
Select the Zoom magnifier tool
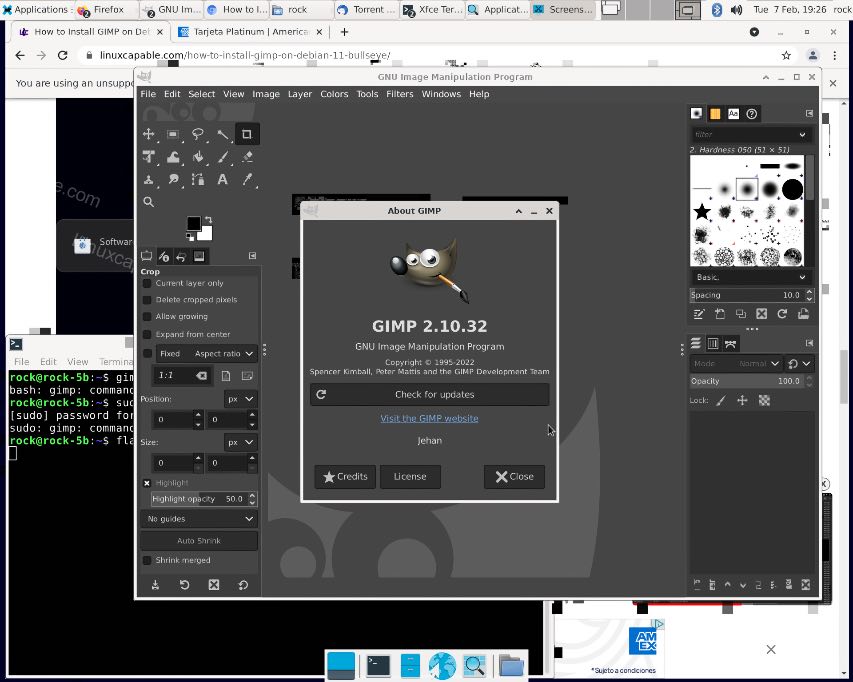point(149,202)
